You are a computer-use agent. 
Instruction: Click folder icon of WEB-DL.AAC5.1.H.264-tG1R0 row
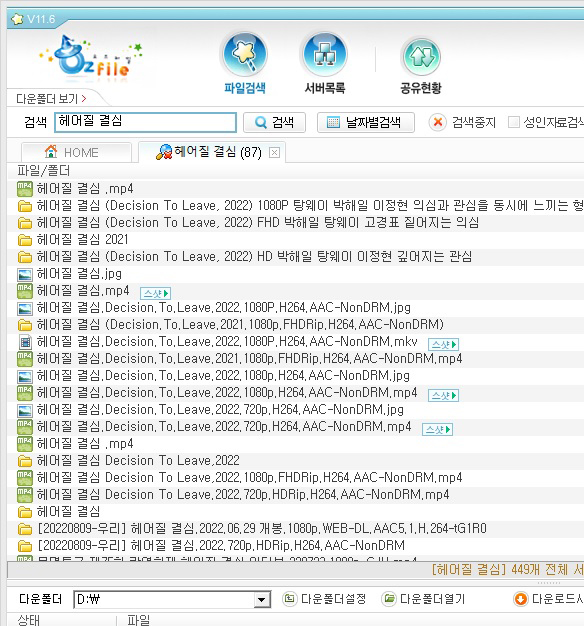(25, 529)
